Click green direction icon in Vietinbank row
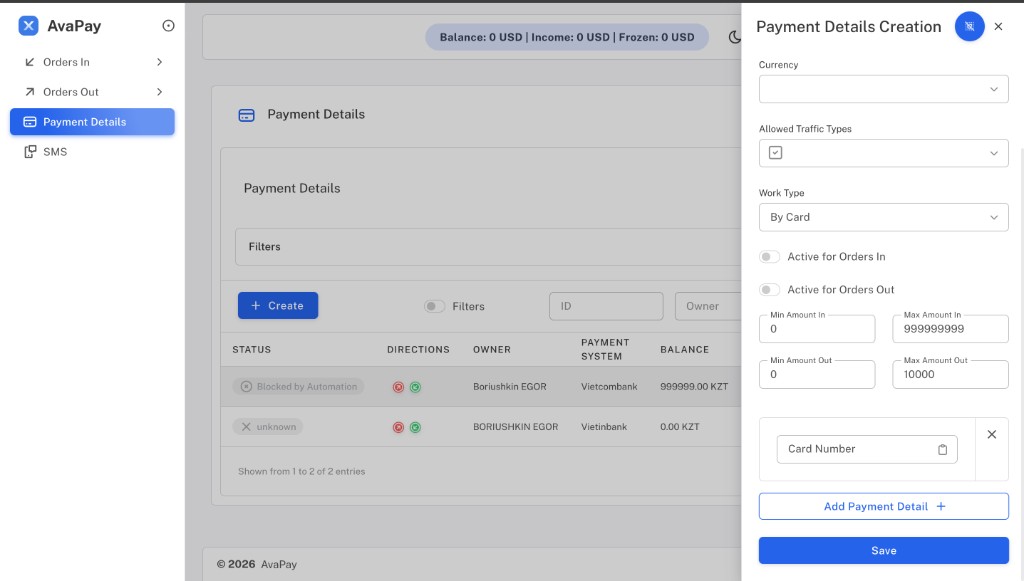This screenshot has height=581, width=1024. click(415, 428)
